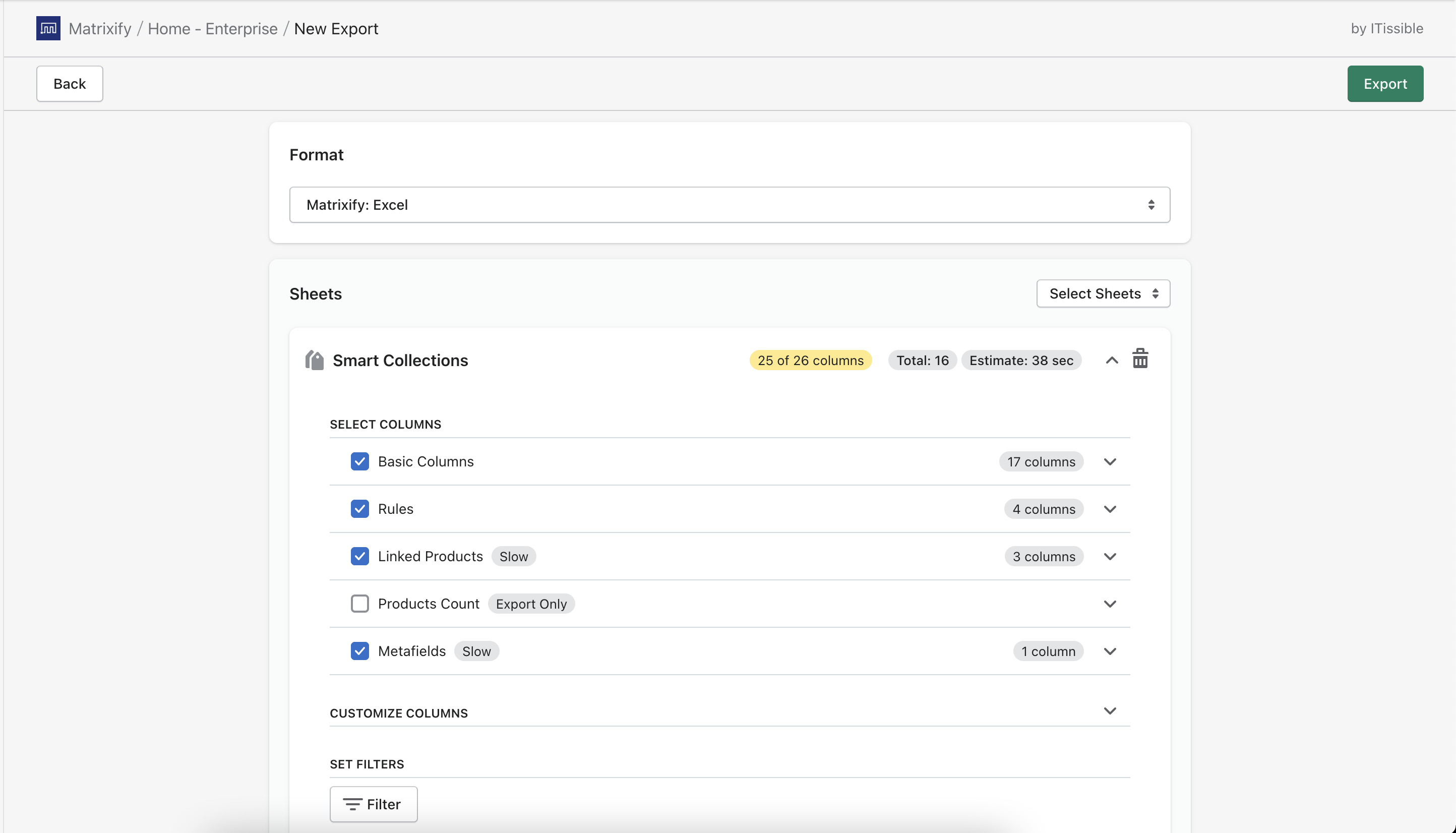Expand the Rules columns chevron
1456x833 pixels.
[1110, 509]
